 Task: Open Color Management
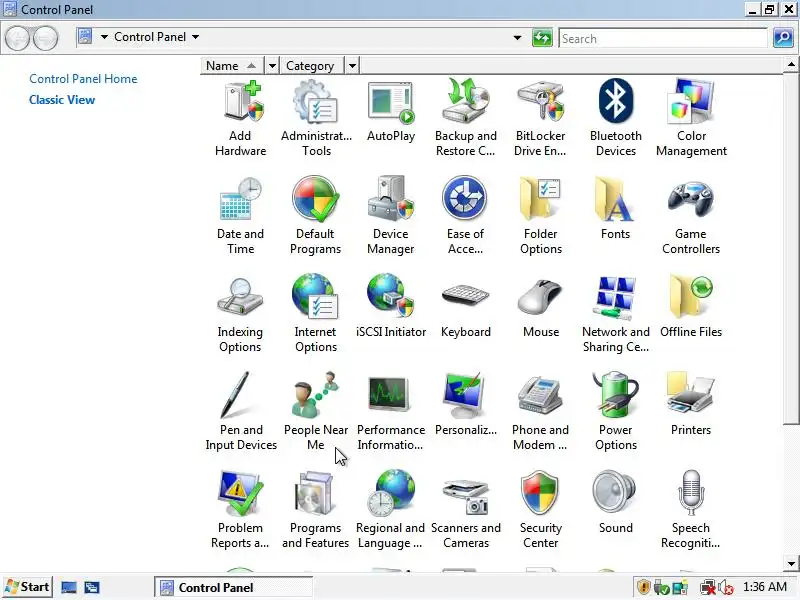[691, 119]
